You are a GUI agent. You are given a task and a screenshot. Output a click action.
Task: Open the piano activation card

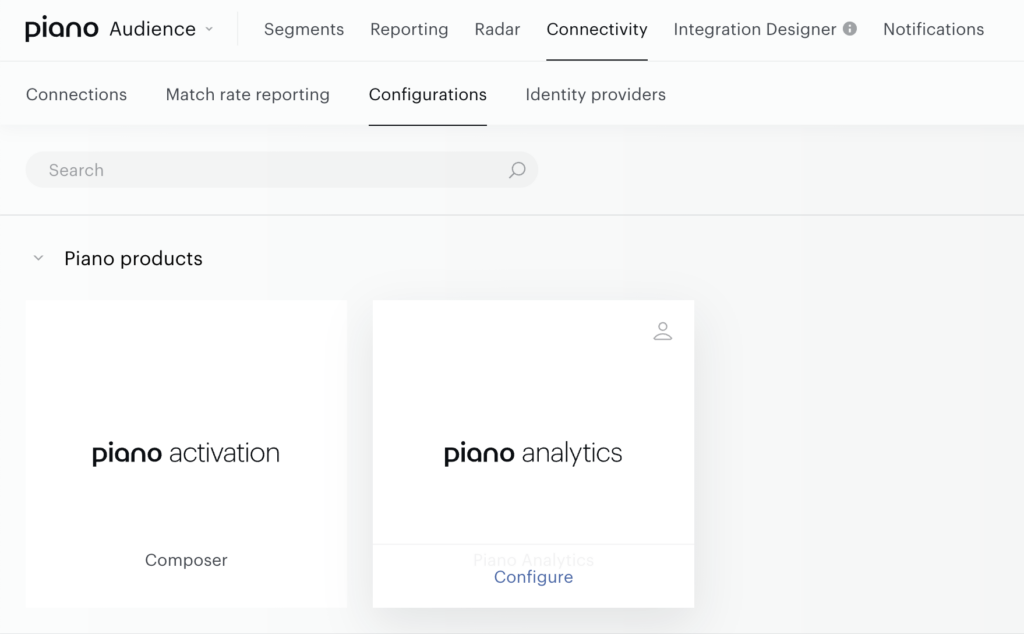186,453
